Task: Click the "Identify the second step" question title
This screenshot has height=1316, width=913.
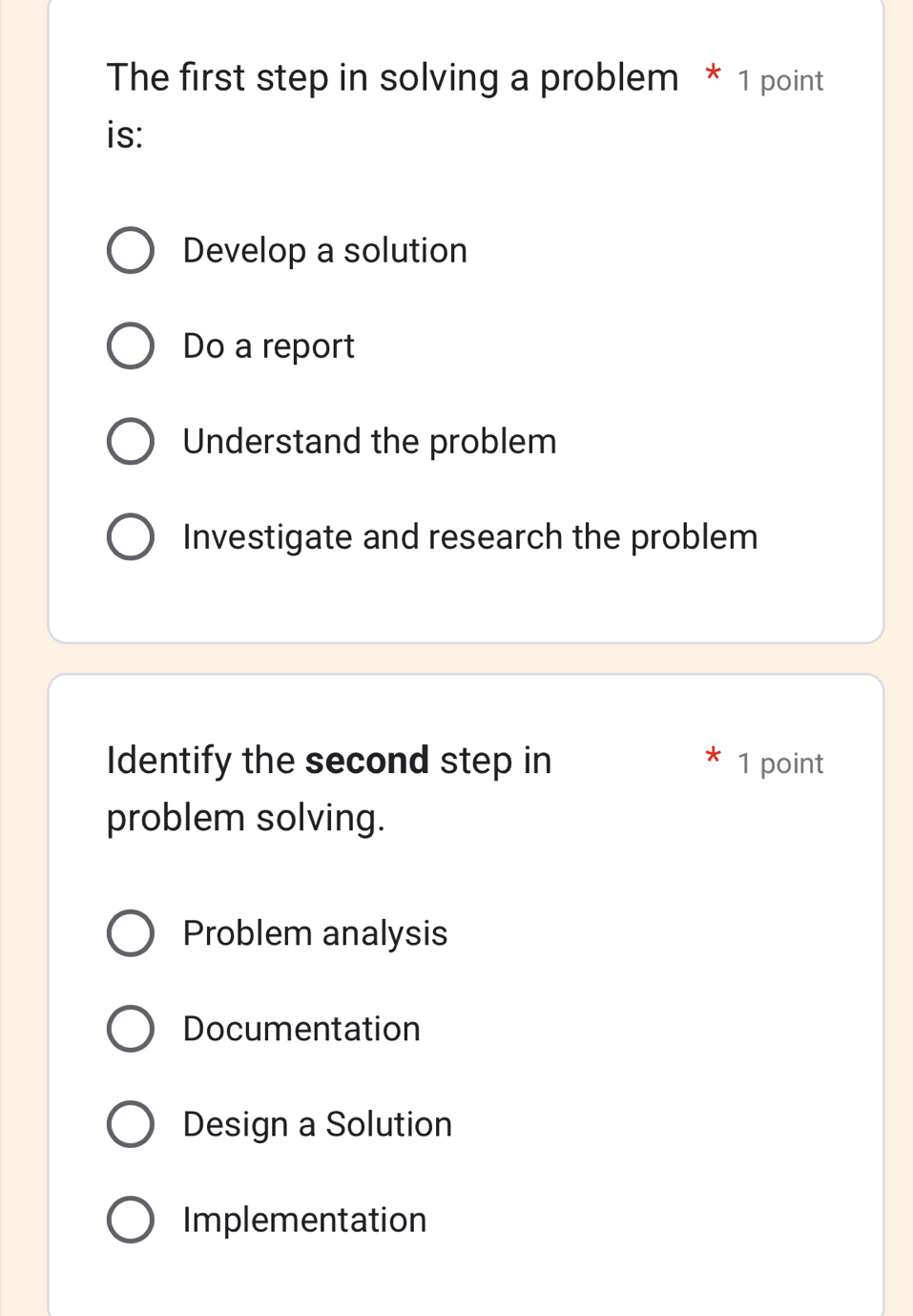Action: (x=329, y=762)
